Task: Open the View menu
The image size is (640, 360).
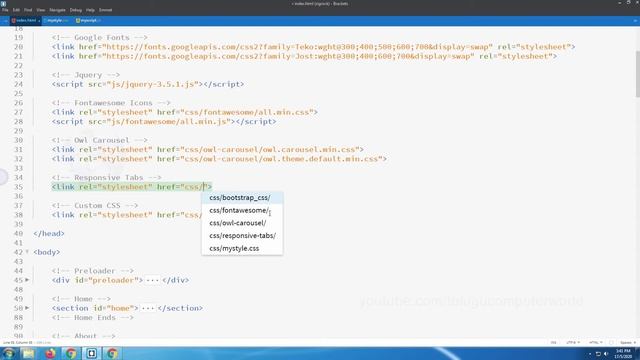Action: point(41,10)
